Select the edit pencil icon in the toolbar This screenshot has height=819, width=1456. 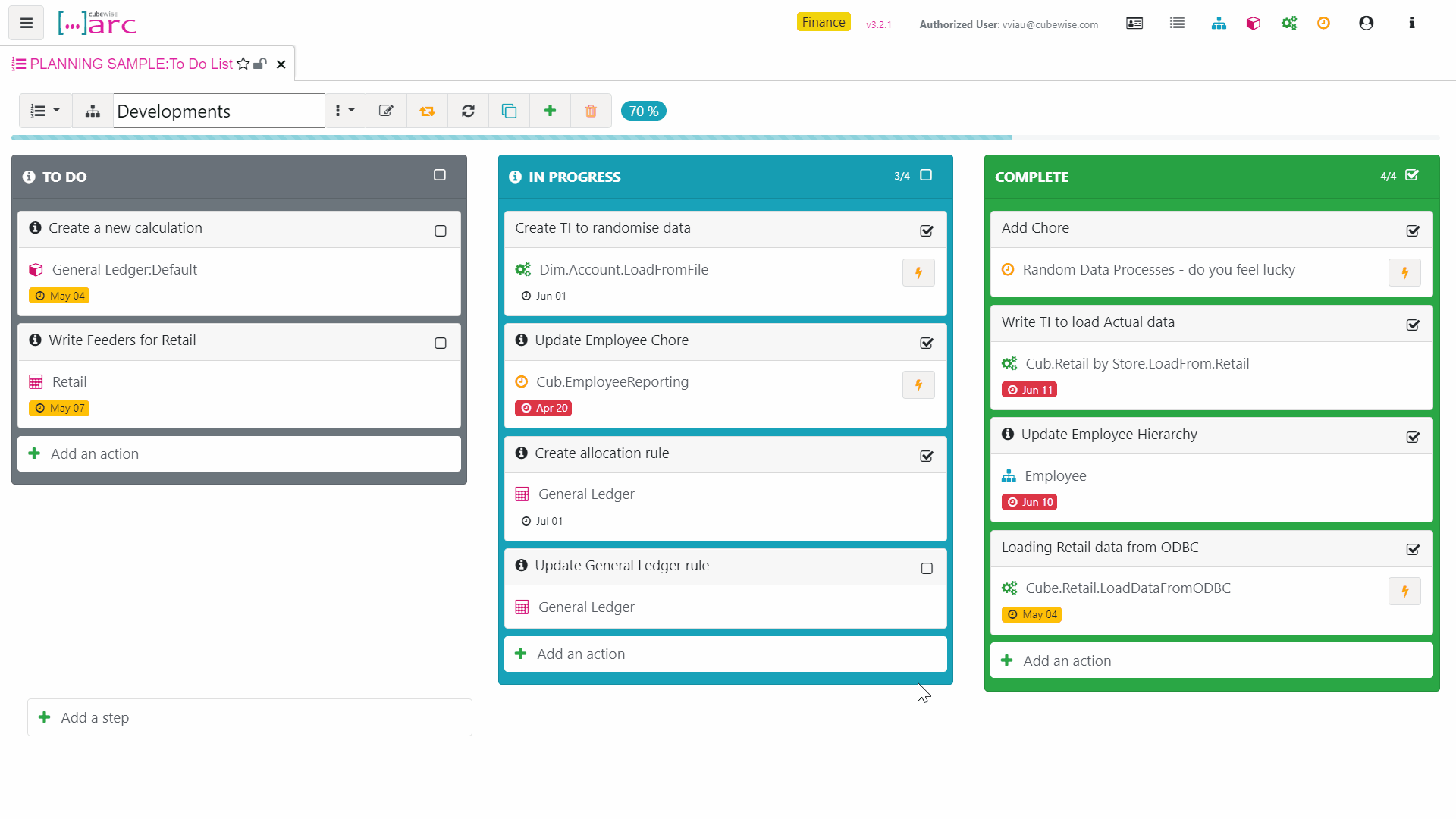pos(386,111)
